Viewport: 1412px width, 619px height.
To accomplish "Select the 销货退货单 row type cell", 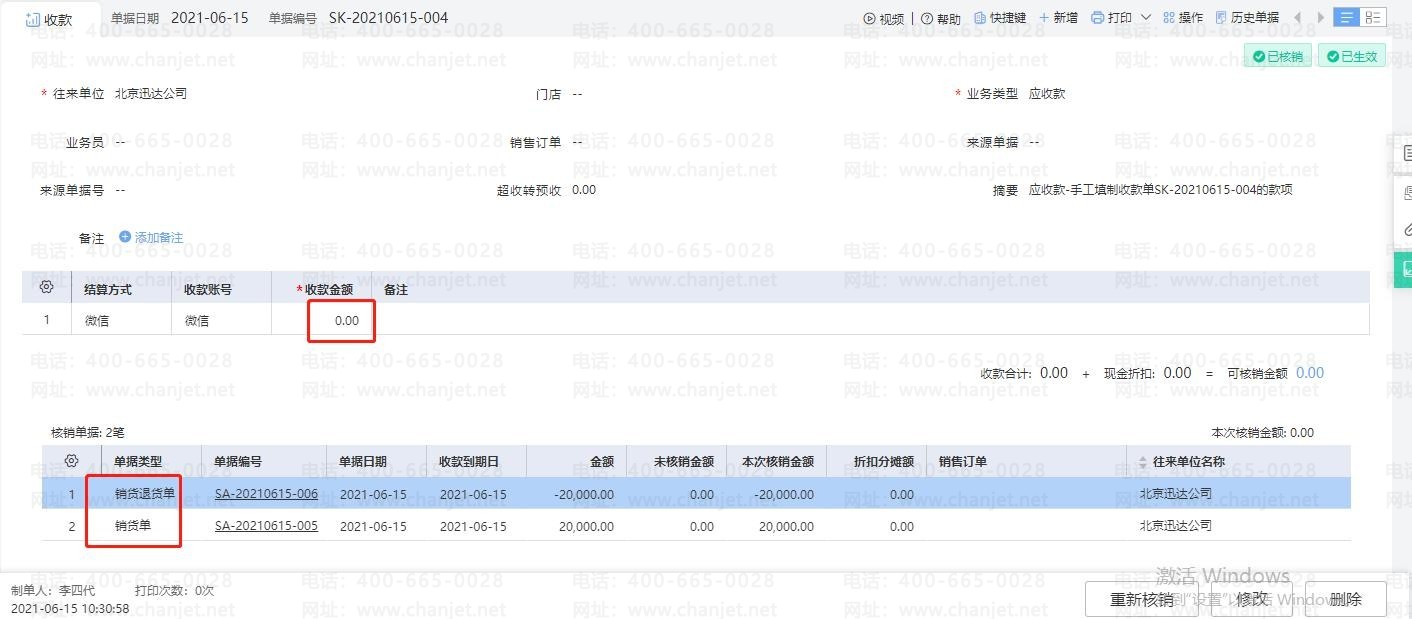I will [145, 494].
